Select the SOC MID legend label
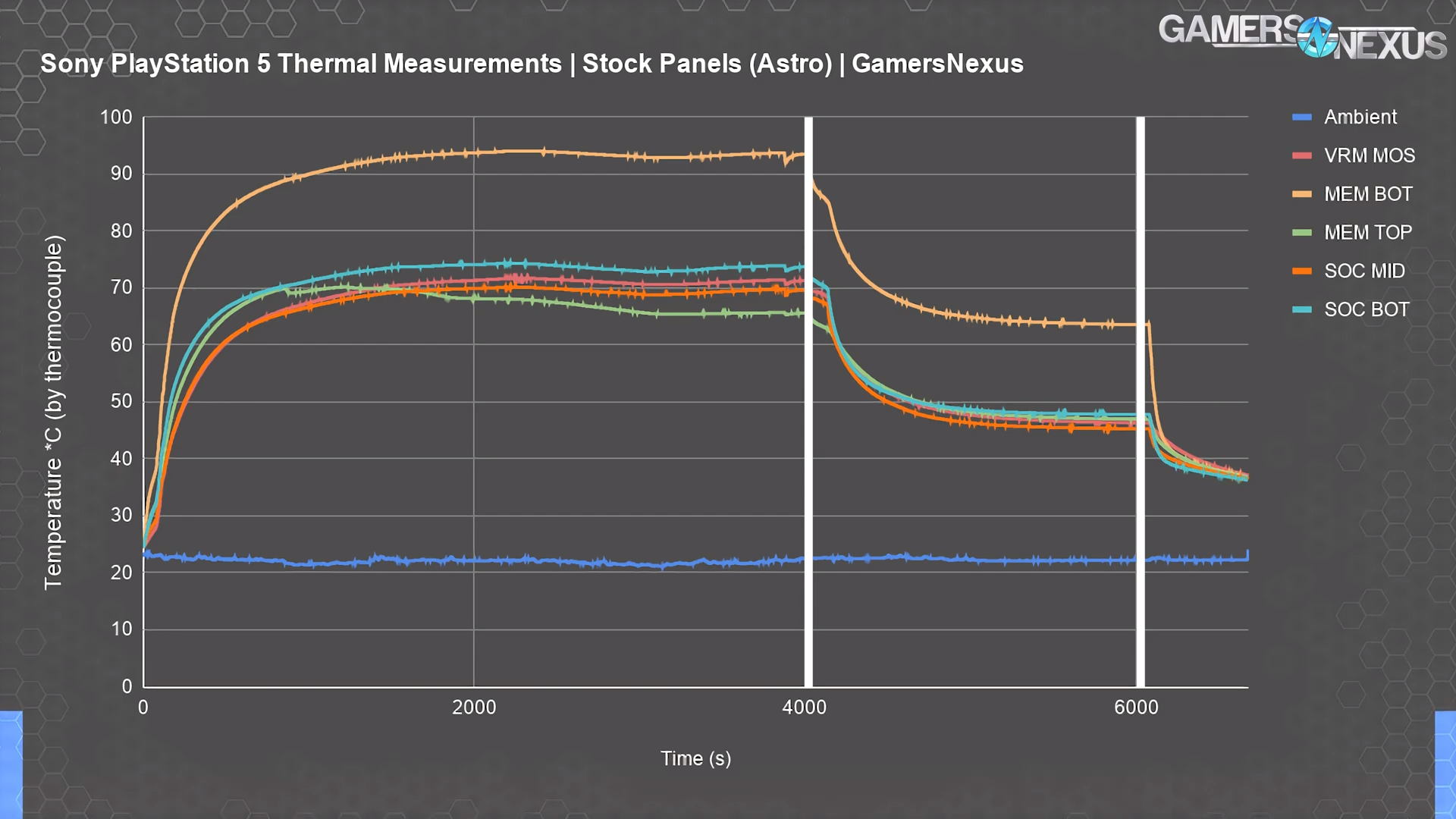The width and height of the screenshot is (1456, 819). [1364, 271]
